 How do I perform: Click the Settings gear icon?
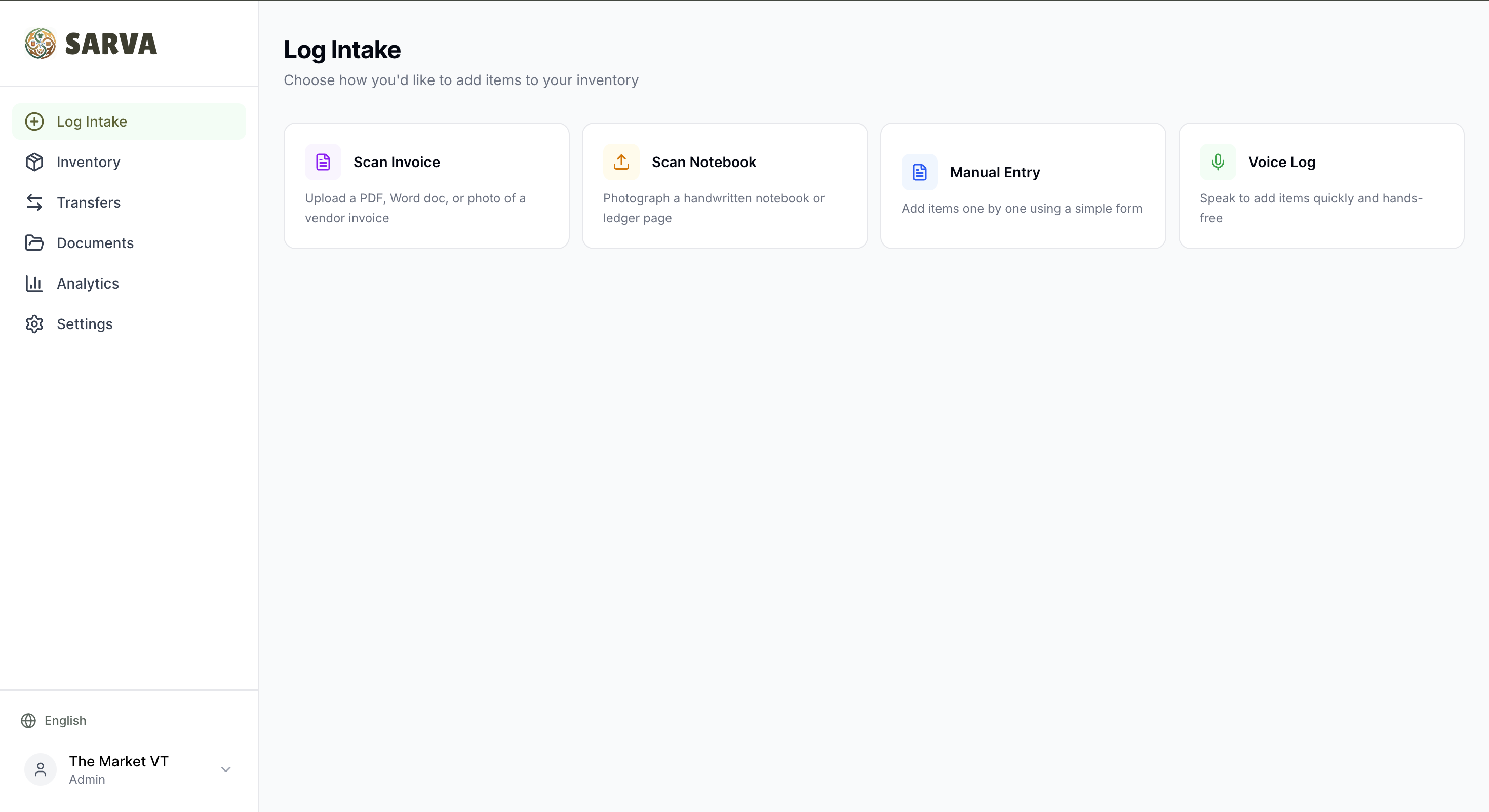pyautogui.click(x=34, y=323)
